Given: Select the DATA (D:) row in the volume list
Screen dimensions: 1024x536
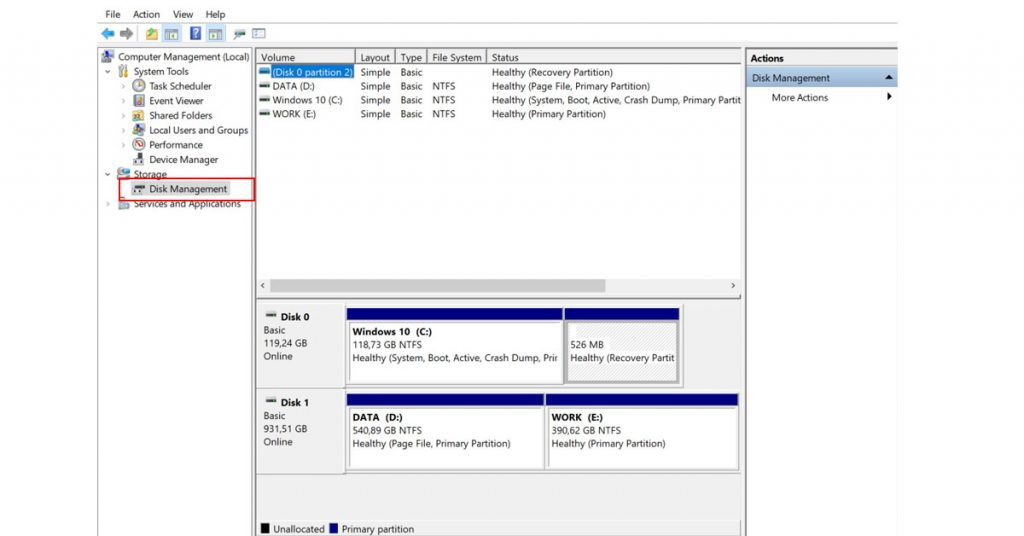Looking at the screenshot, I should pyautogui.click(x=500, y=86).
